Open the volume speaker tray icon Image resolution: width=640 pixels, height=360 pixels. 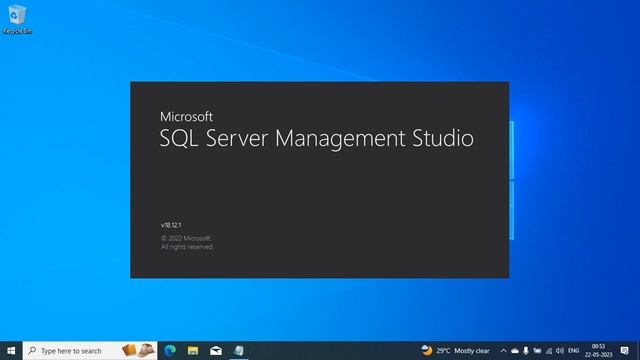[560, 351]
